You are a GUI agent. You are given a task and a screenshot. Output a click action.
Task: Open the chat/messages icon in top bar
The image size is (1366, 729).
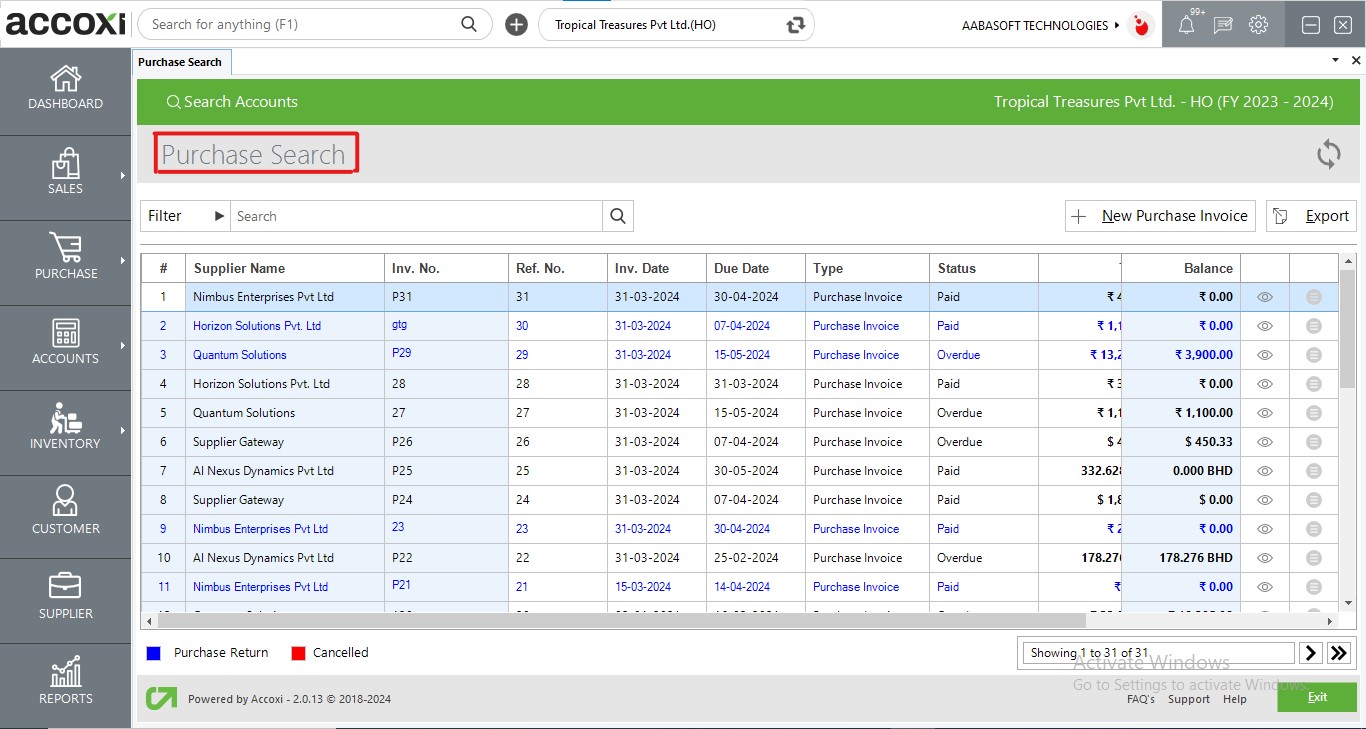coord(1223,24)
